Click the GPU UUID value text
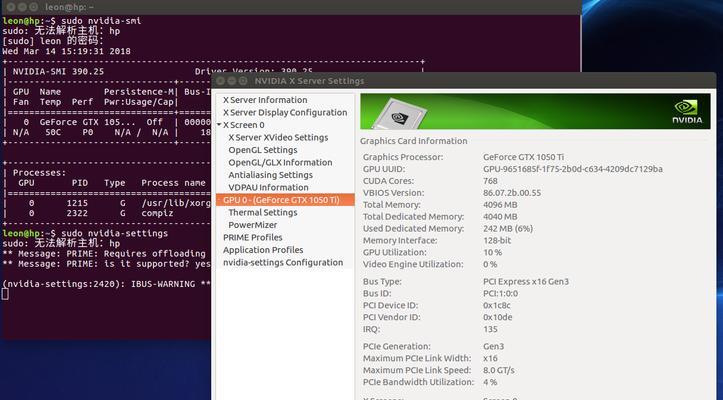Screen dimensions: 723x400 pos(573,169)
